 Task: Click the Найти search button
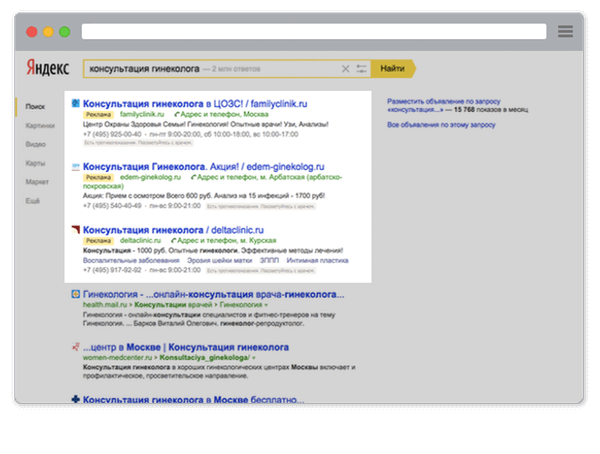(x=393, y=69)
